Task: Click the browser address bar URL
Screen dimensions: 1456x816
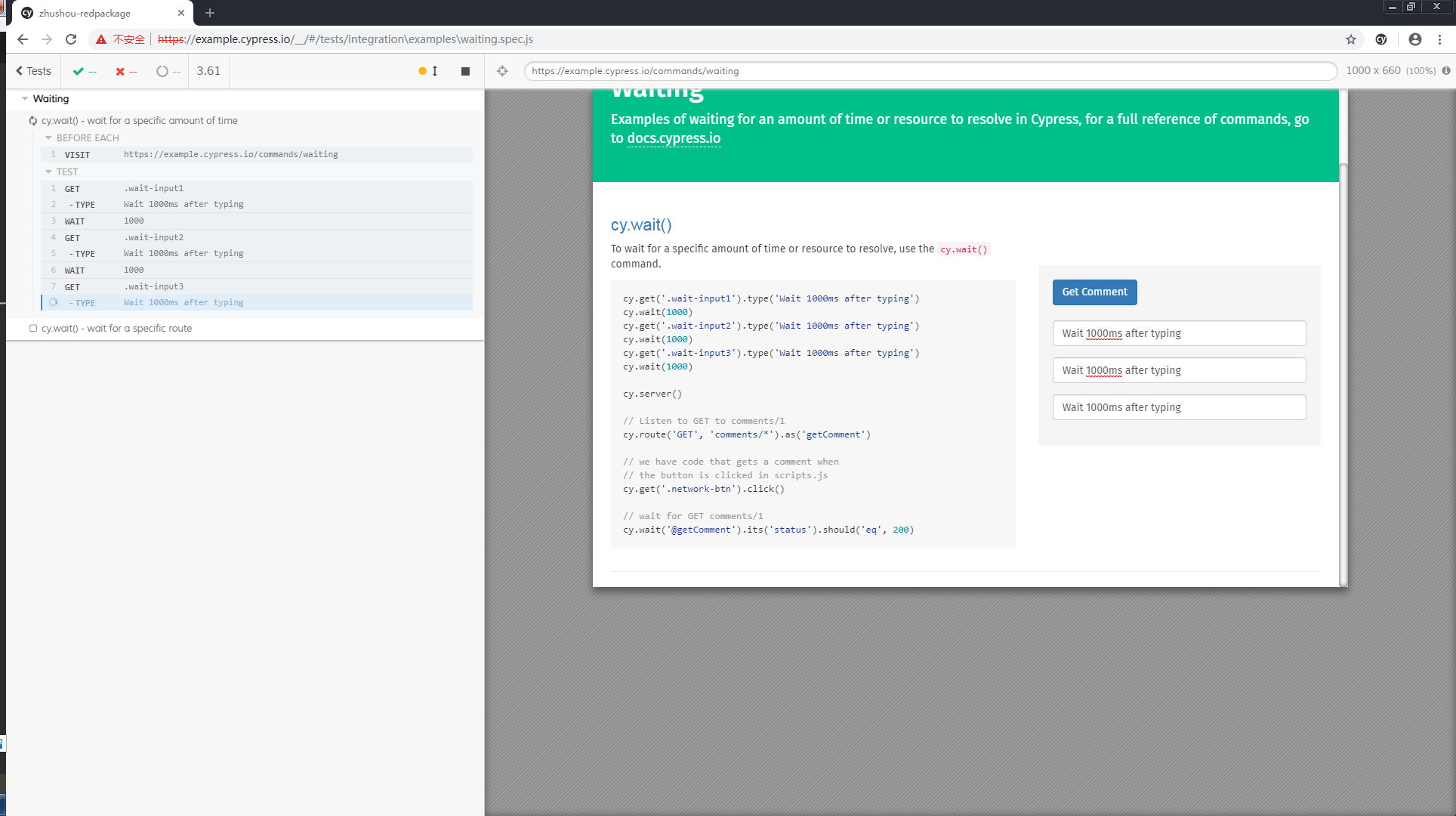Action: pos(345,39)
